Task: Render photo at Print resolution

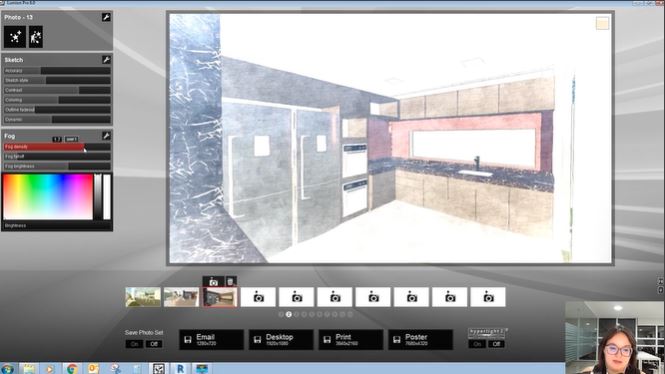Action: (351, 340)
